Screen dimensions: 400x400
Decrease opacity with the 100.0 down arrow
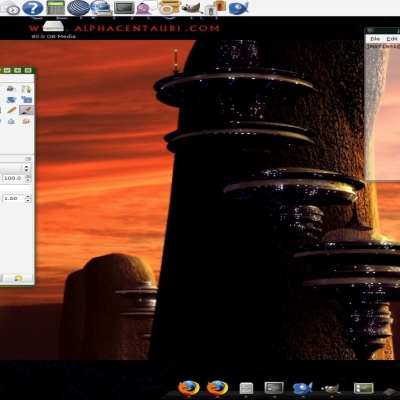tap(28, 180)
